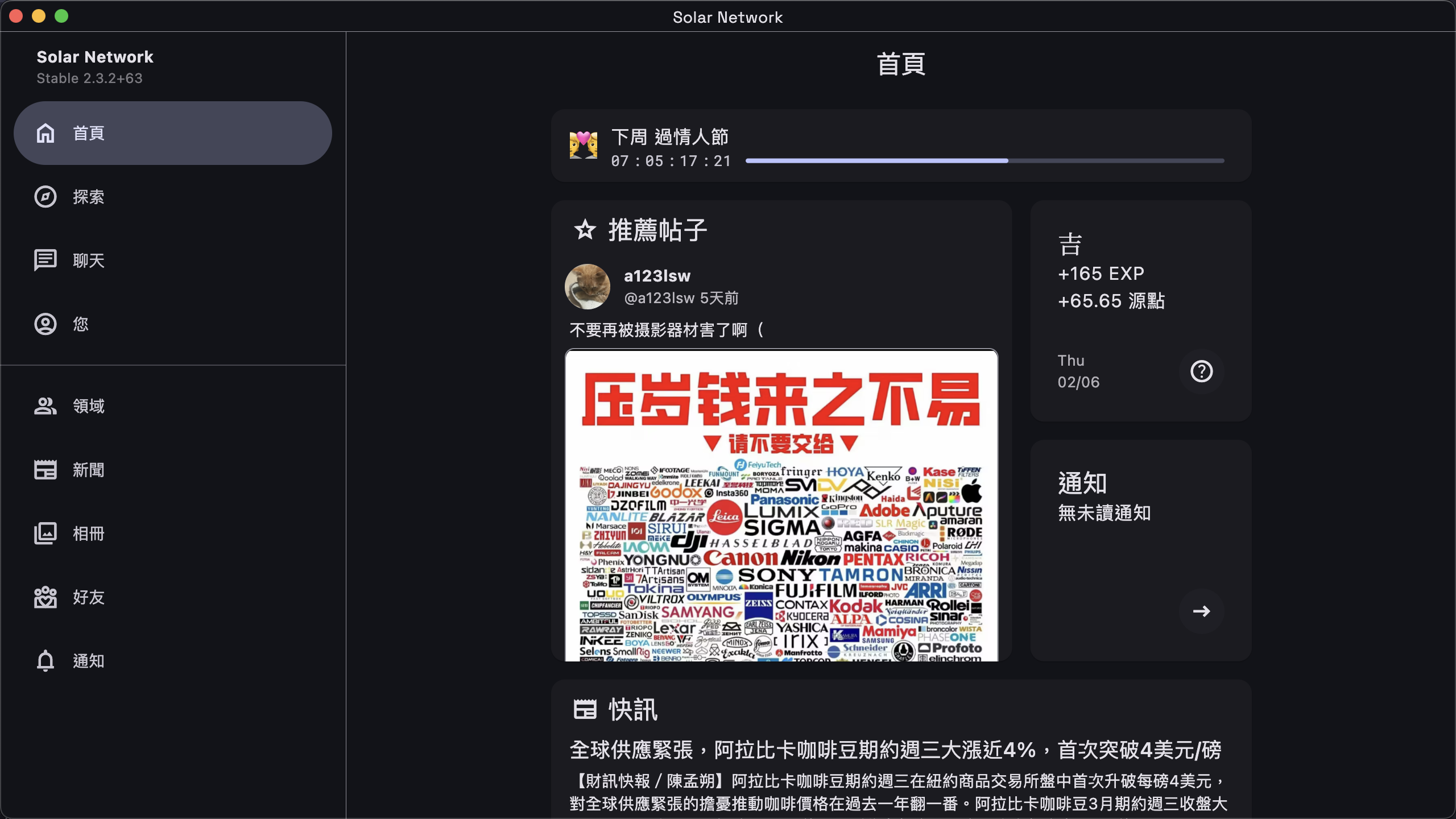Go to the 探索 menu label

pyautogui.click(x=89, y=197)
